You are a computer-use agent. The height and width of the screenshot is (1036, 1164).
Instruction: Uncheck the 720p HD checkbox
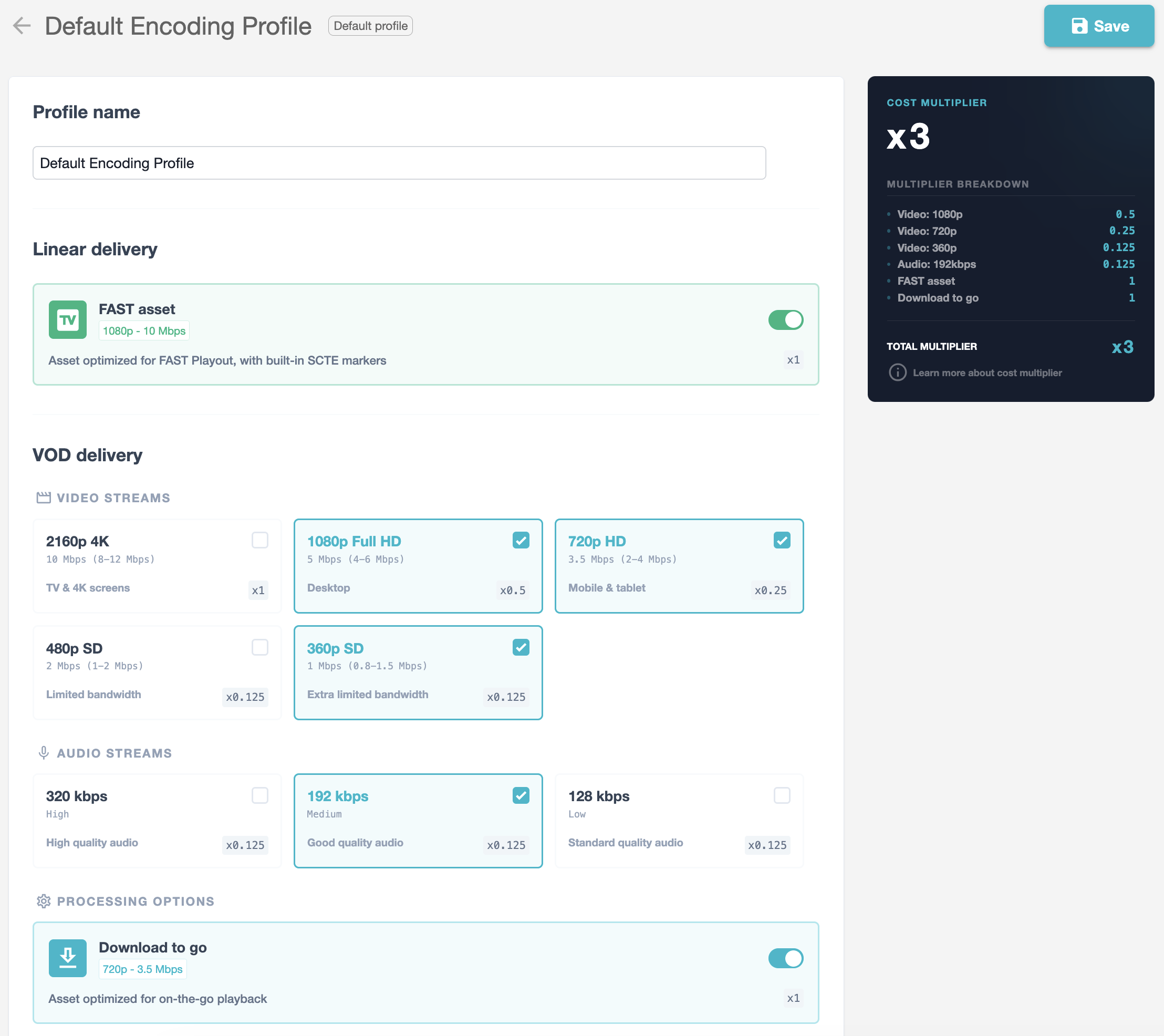782,540
